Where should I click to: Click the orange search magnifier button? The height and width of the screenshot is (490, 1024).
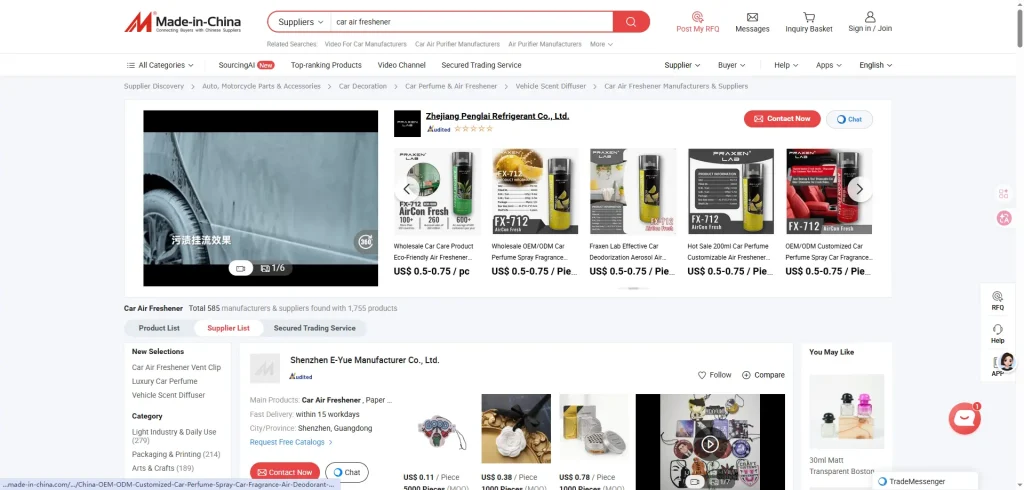630,21
